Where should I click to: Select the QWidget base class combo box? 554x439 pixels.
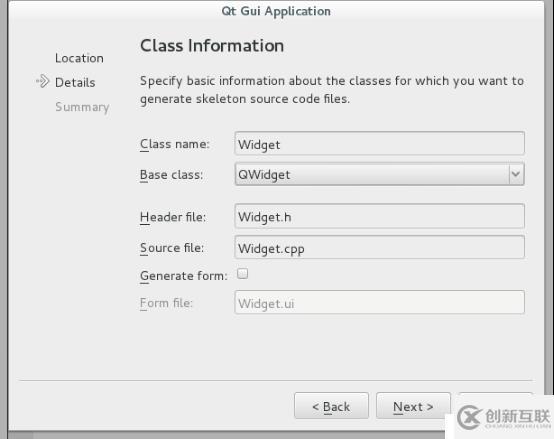379,174
